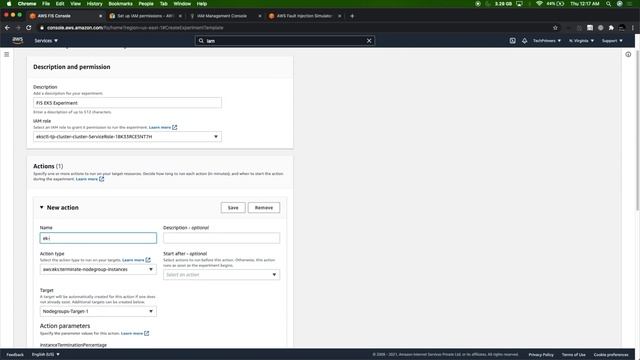
Task: Click the browser address bar URL
Action: click(135, 28)
